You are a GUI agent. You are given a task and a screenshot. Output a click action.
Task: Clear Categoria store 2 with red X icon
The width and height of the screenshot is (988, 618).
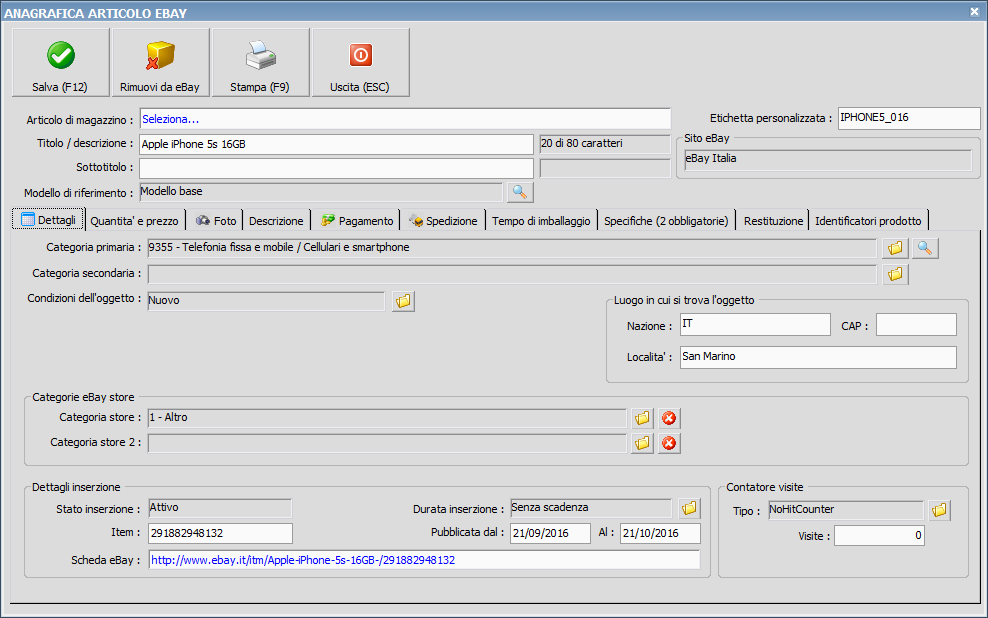point(669,443)
